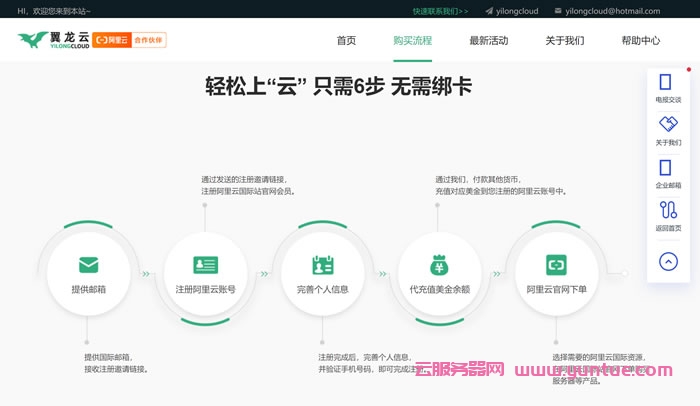Image resolution: width=700 pixels, height=406 pixels.
Task: Click the text 注册完成后, 完善个人信息
Action: [x=365, y=357]
